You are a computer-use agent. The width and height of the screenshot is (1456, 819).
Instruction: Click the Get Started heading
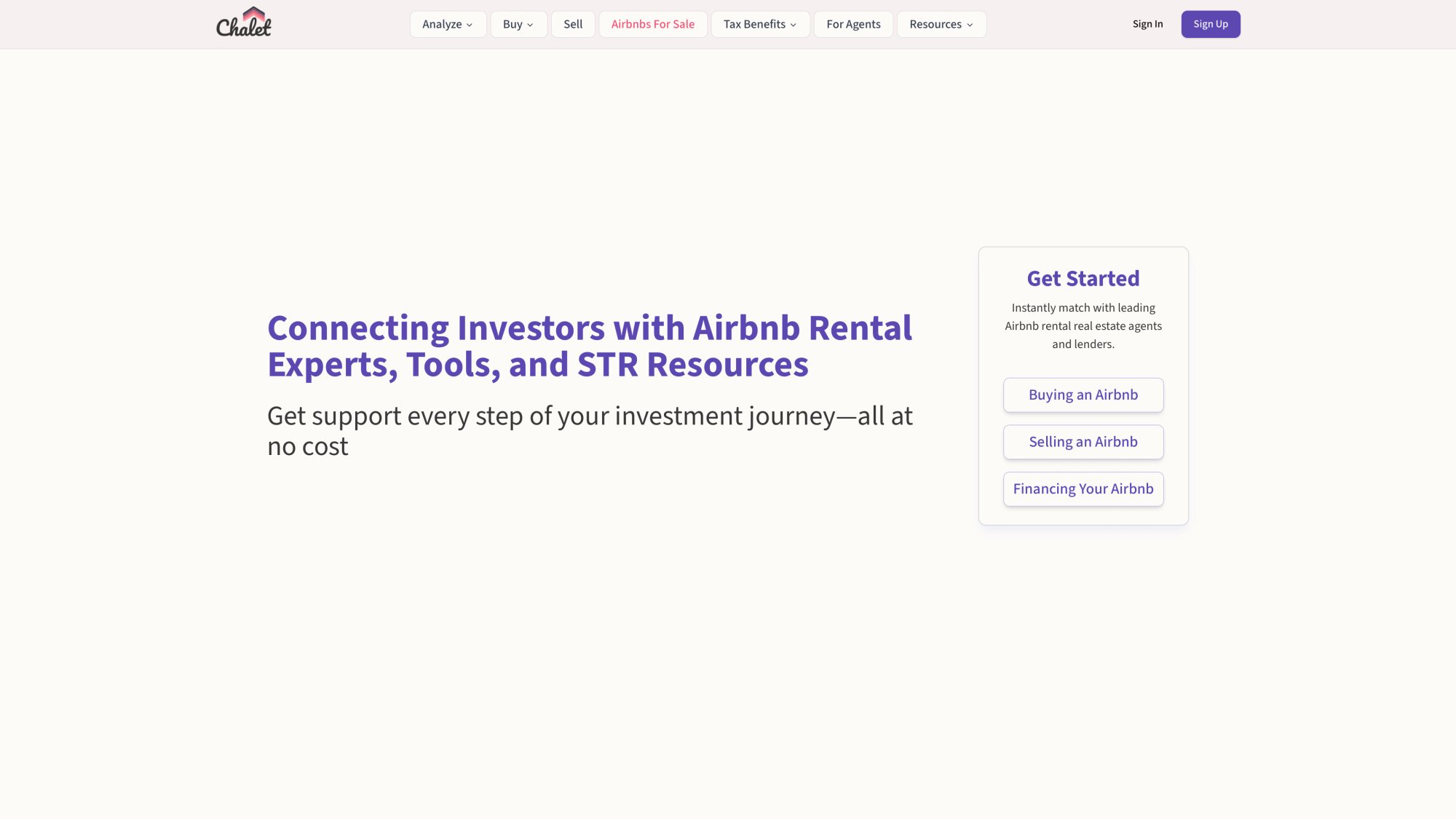click(1083, 278)
